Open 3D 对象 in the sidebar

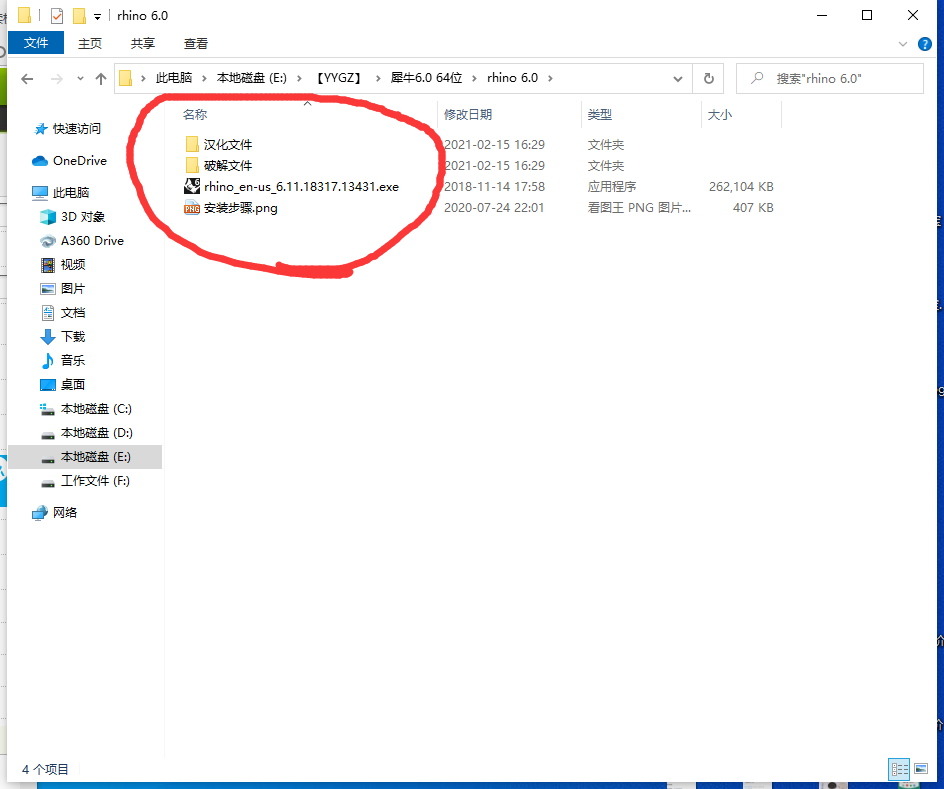click(x=82, y=217)
